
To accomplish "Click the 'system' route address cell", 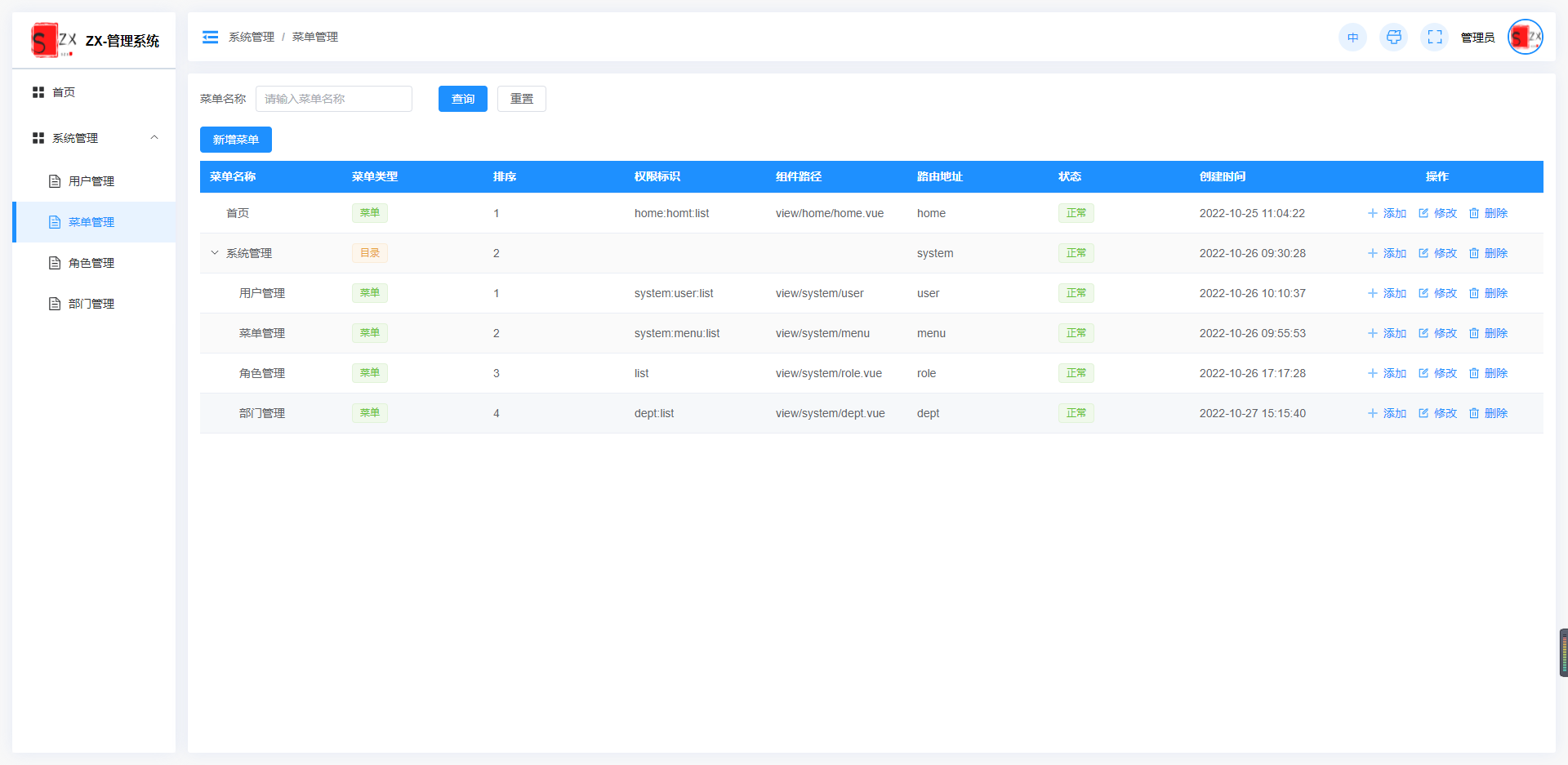I will point(935,253).
